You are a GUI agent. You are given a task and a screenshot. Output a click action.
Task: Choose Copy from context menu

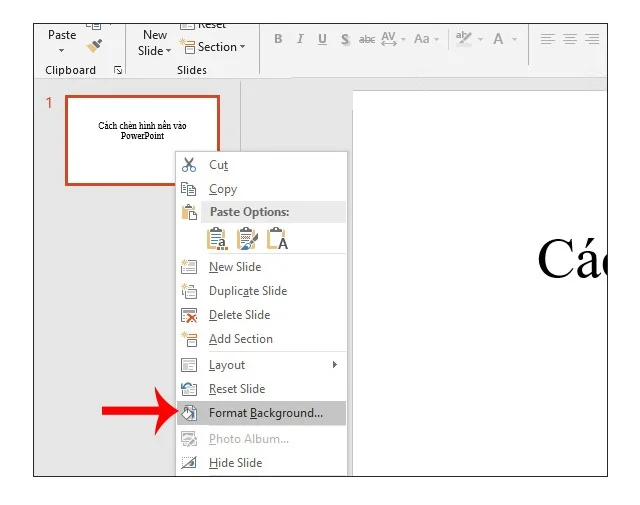point(262,189)
